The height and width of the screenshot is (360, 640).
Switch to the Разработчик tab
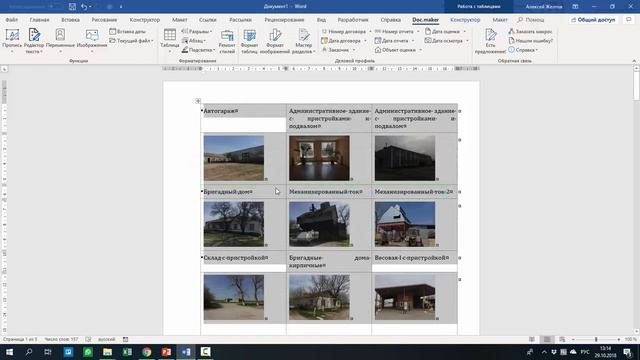click(x=353, y=20)
